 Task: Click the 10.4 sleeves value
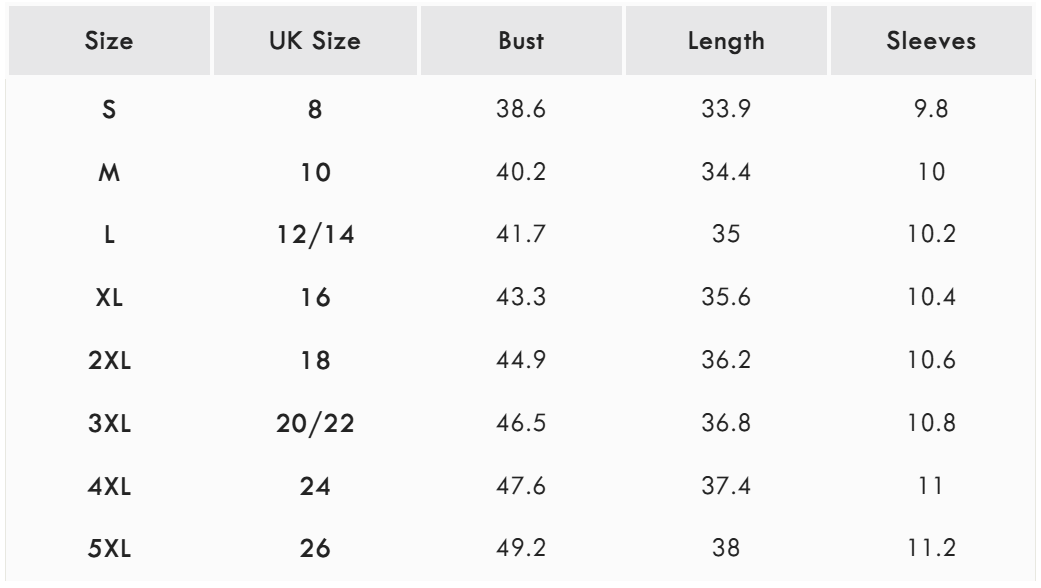tap(931, 299)
